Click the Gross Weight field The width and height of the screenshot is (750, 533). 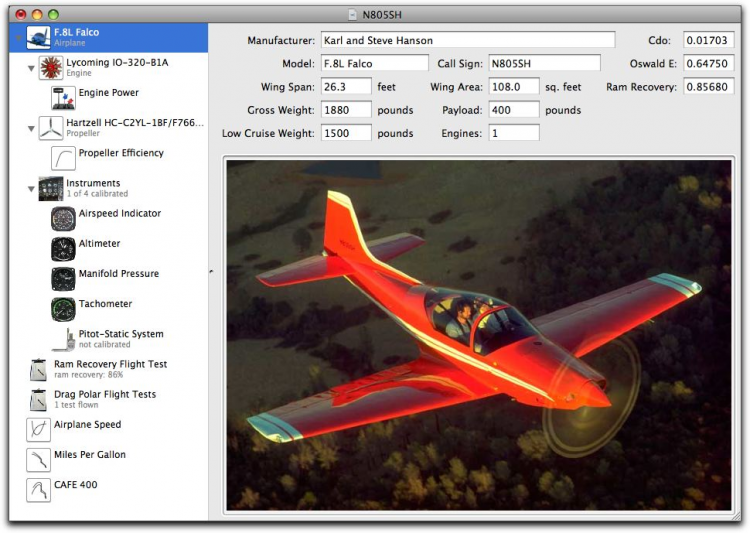click(x=346, y=110)
